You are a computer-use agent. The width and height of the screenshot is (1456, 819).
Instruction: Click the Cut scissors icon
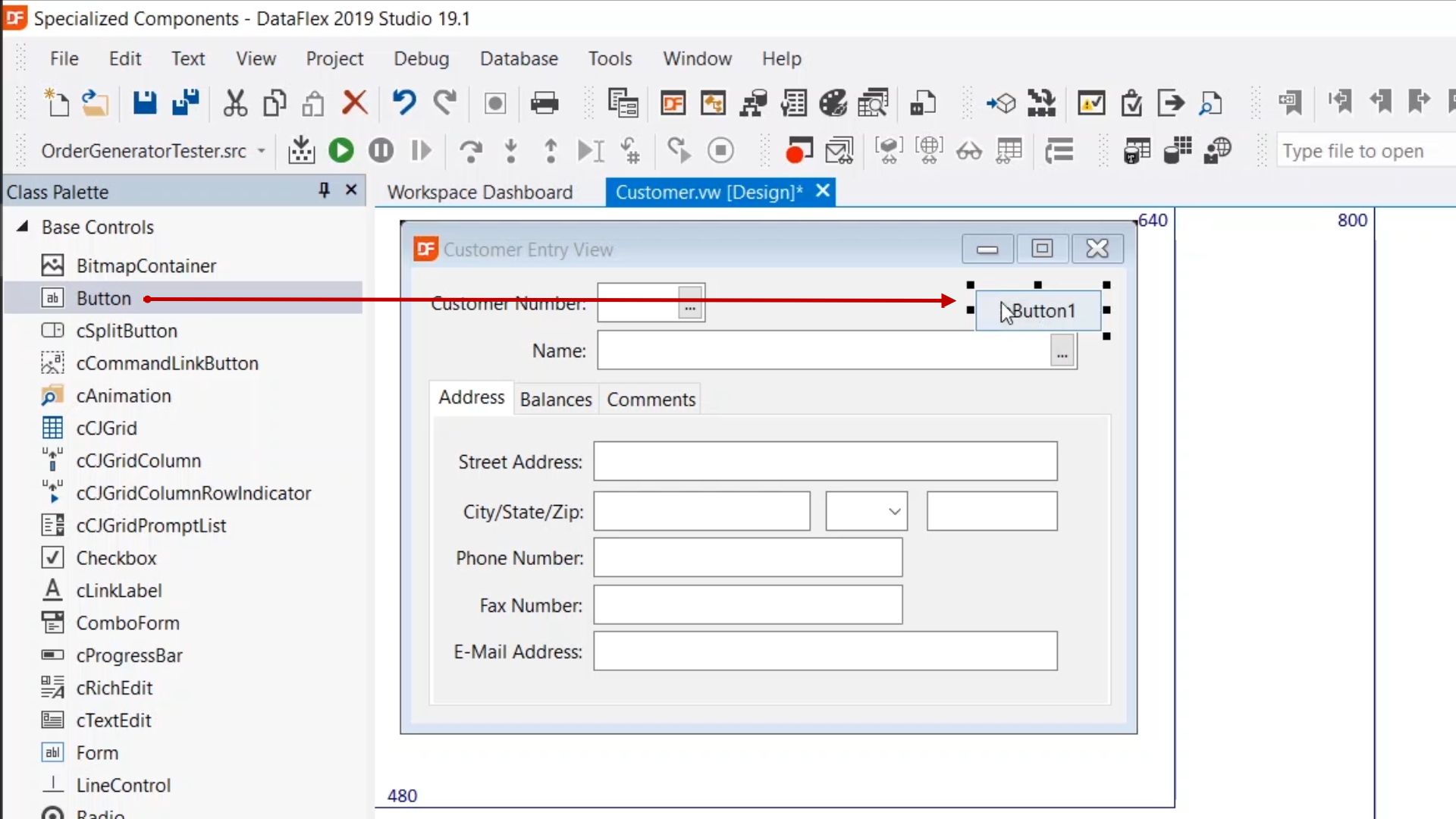(234, 102)
